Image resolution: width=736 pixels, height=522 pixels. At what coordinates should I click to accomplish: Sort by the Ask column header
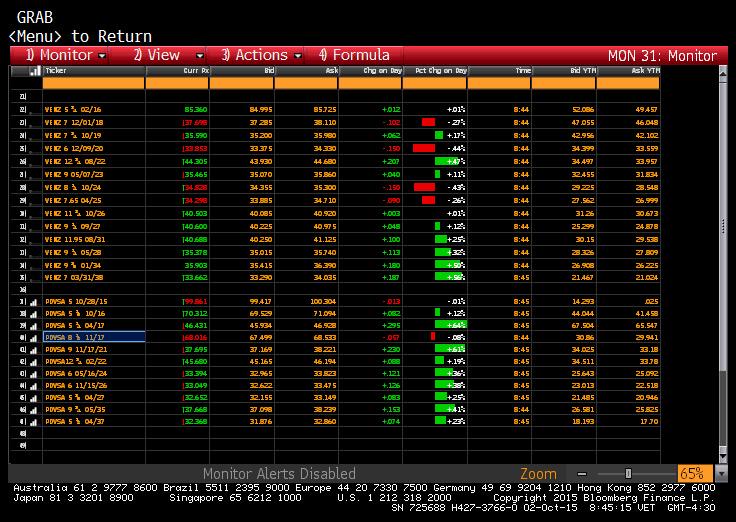(x=306, y=71)
